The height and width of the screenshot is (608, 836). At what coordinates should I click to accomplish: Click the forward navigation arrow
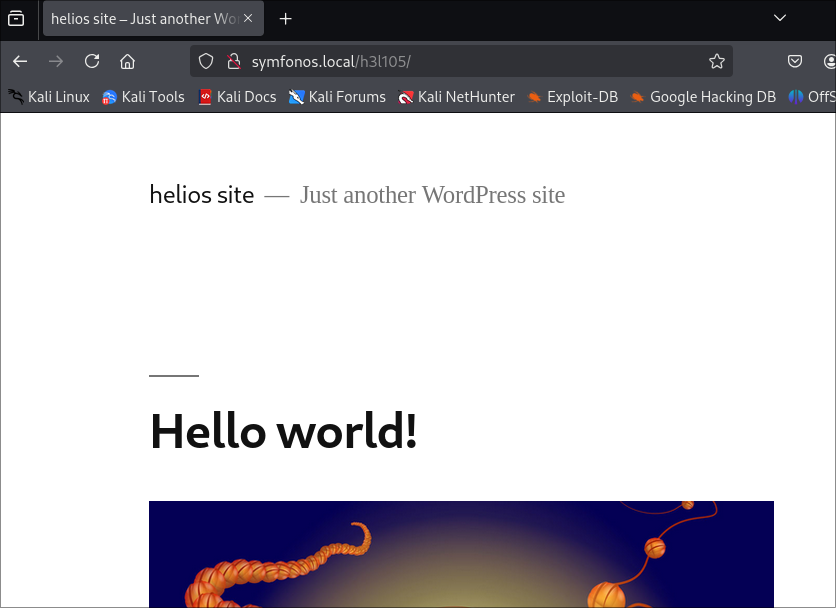tap(56, 62)
